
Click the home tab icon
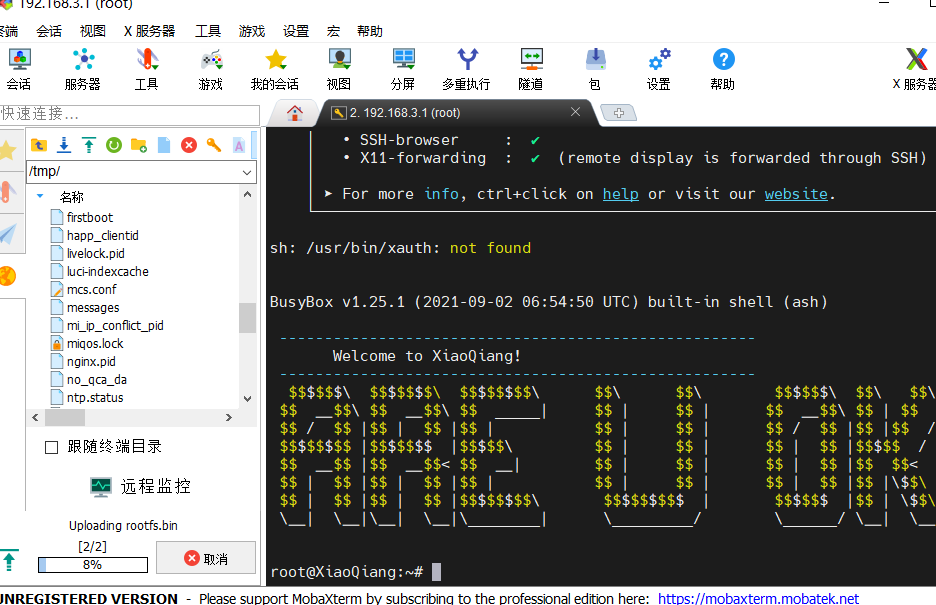pos(294,113)
